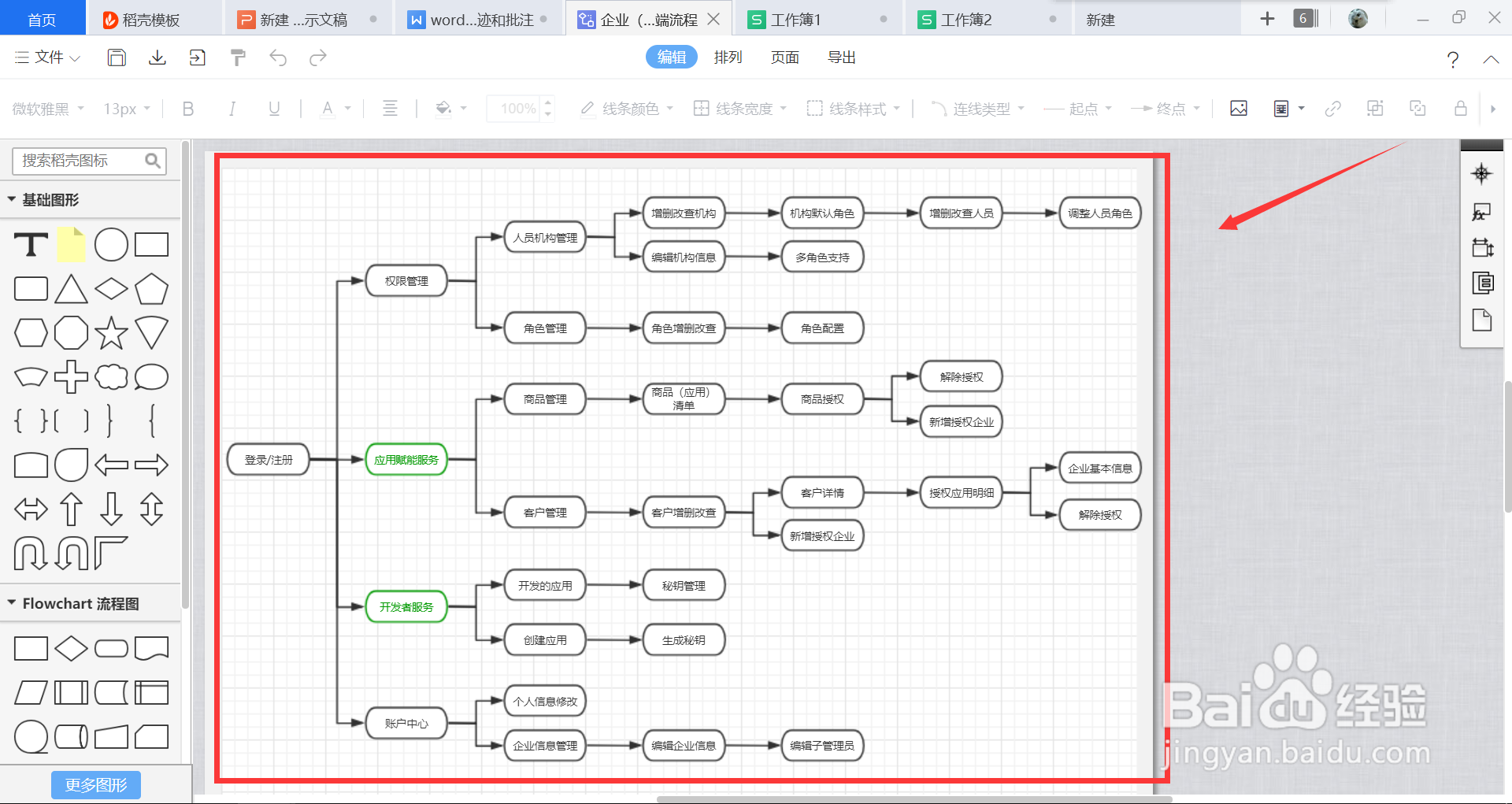Click the ungroup shapes icon
Image resolution: width=1512 pixels, height=804 pixels.
(x=1417, y=109)
